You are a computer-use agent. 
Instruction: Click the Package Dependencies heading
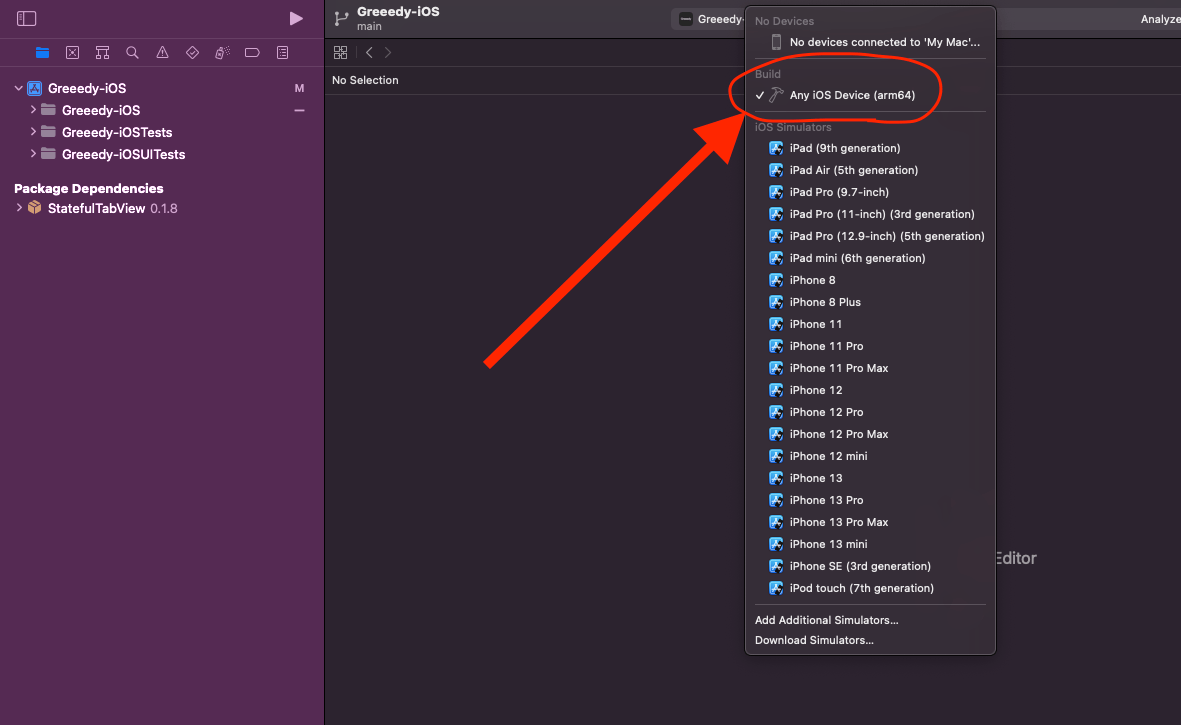click(x=89, y=188)
